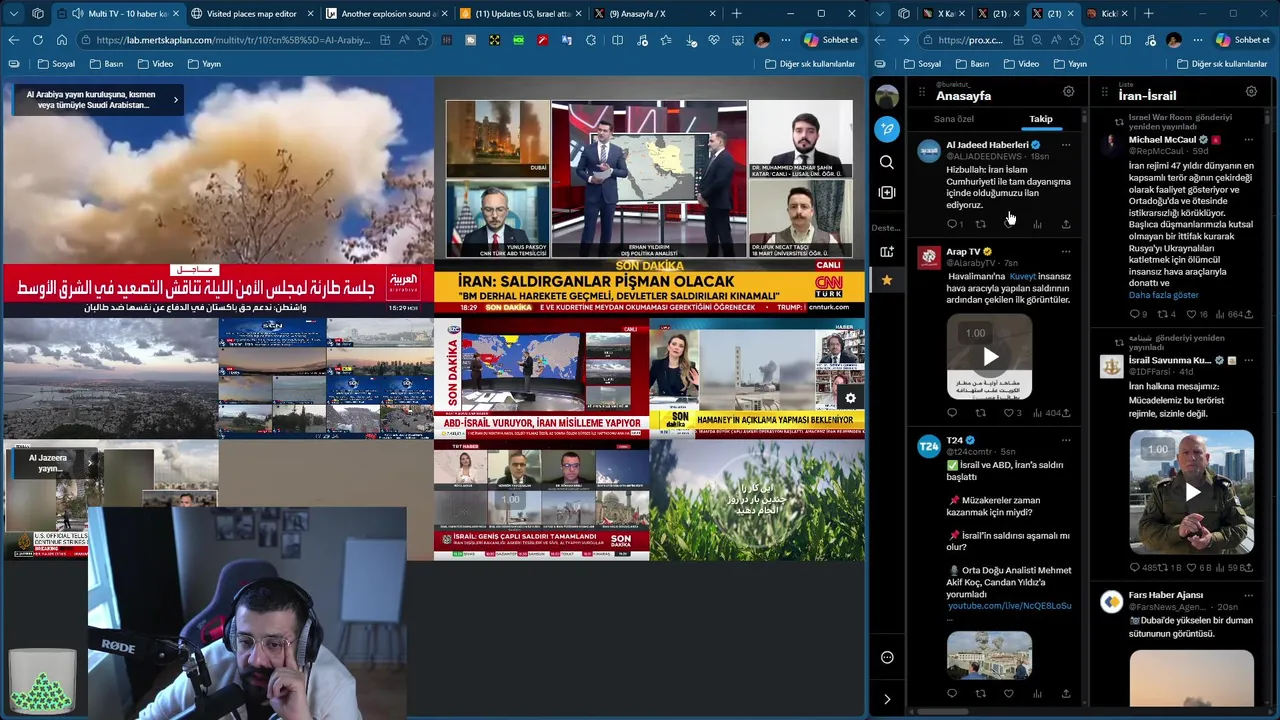The width and height of the screenshot is (1280, 720).
Task: Open starred deck icon in X Pro sidebar
Action: (887, 280)
